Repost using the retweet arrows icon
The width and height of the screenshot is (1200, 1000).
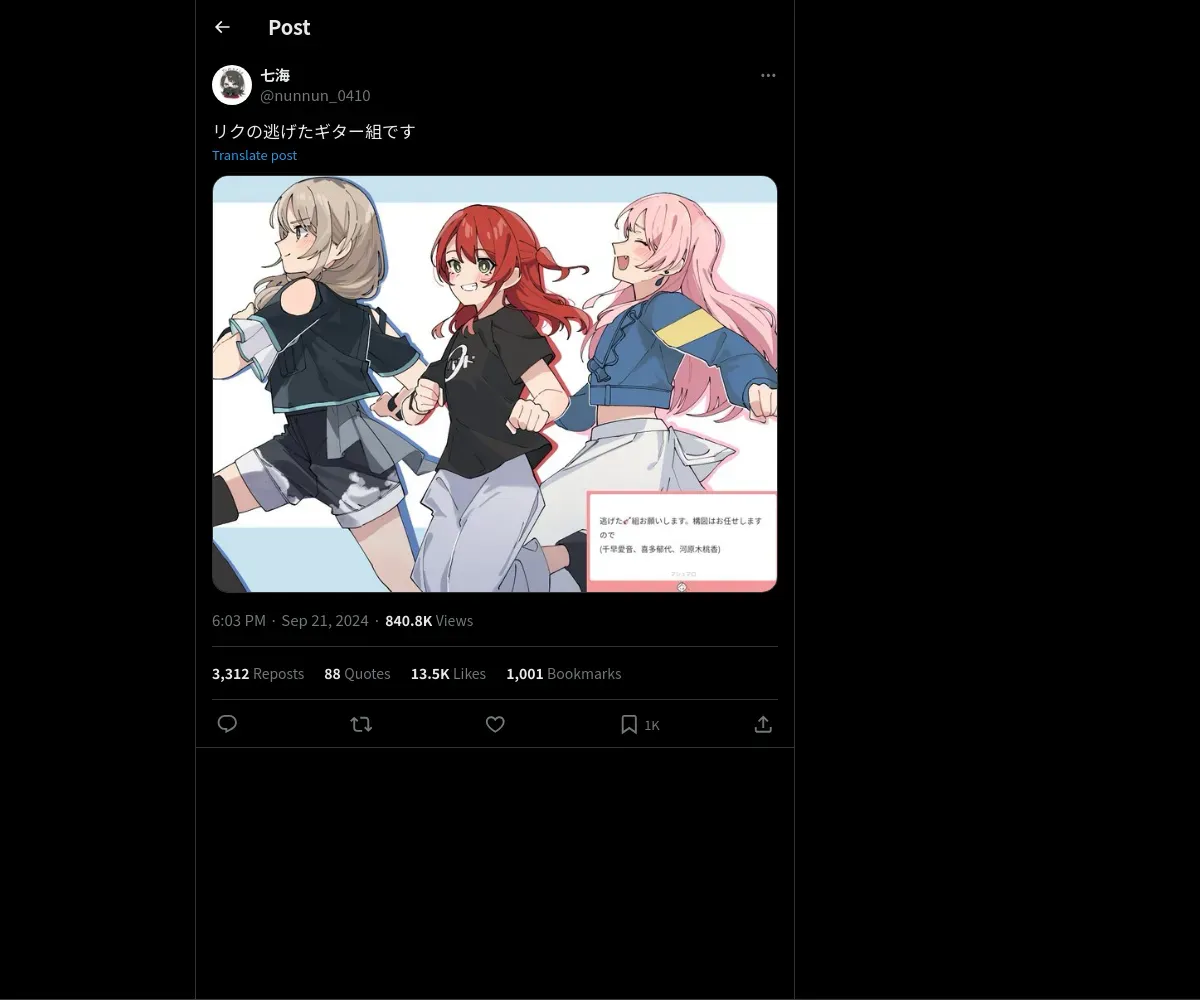(x=361, y=724)
